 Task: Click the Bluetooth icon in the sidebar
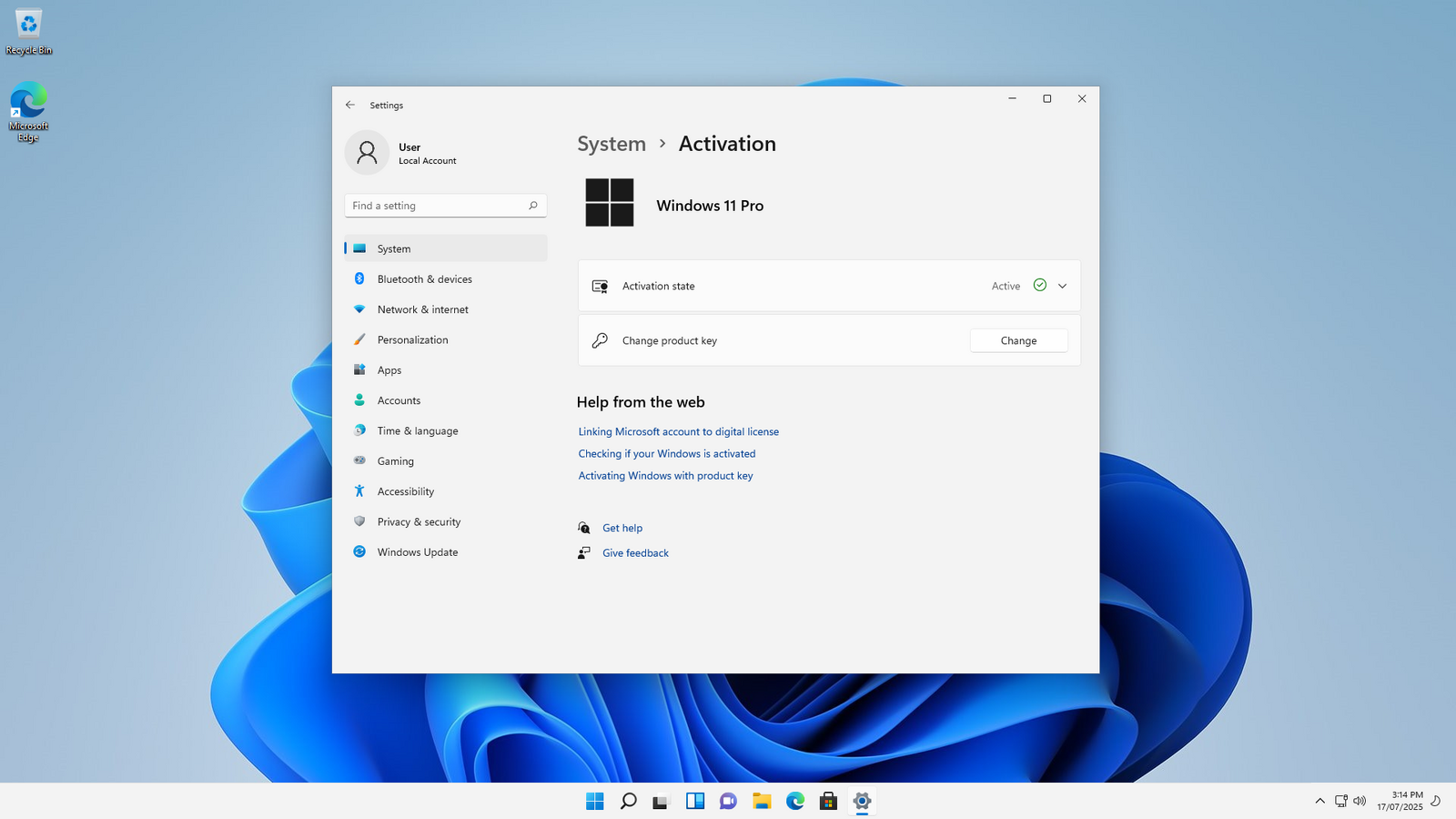coord(359,278)
